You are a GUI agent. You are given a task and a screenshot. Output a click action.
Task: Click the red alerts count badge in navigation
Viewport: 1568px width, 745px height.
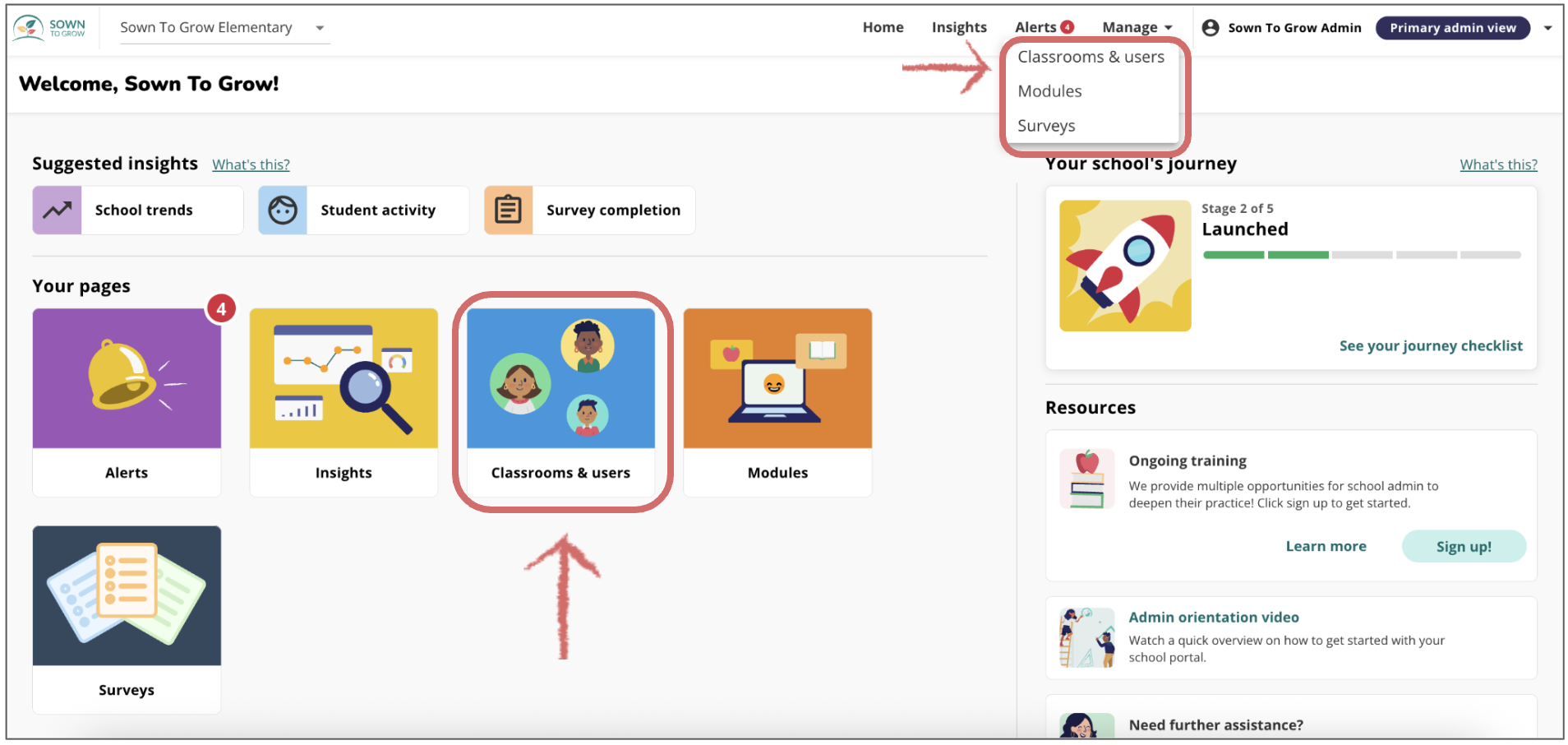(1067, 27)
